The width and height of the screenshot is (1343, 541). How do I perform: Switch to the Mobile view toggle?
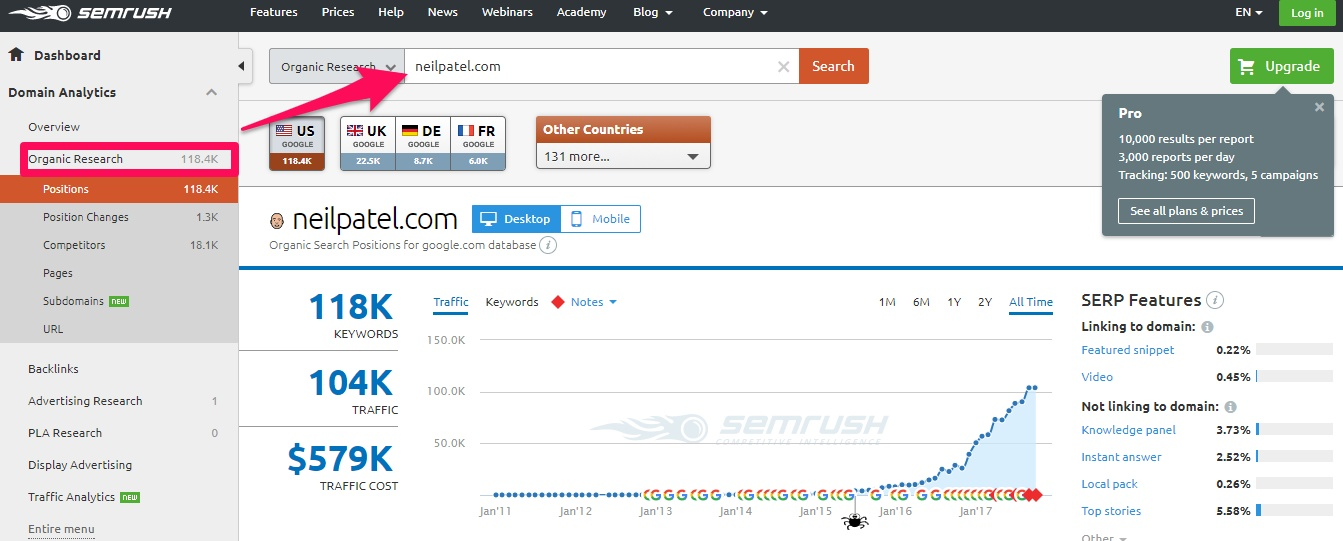(600, 219)
